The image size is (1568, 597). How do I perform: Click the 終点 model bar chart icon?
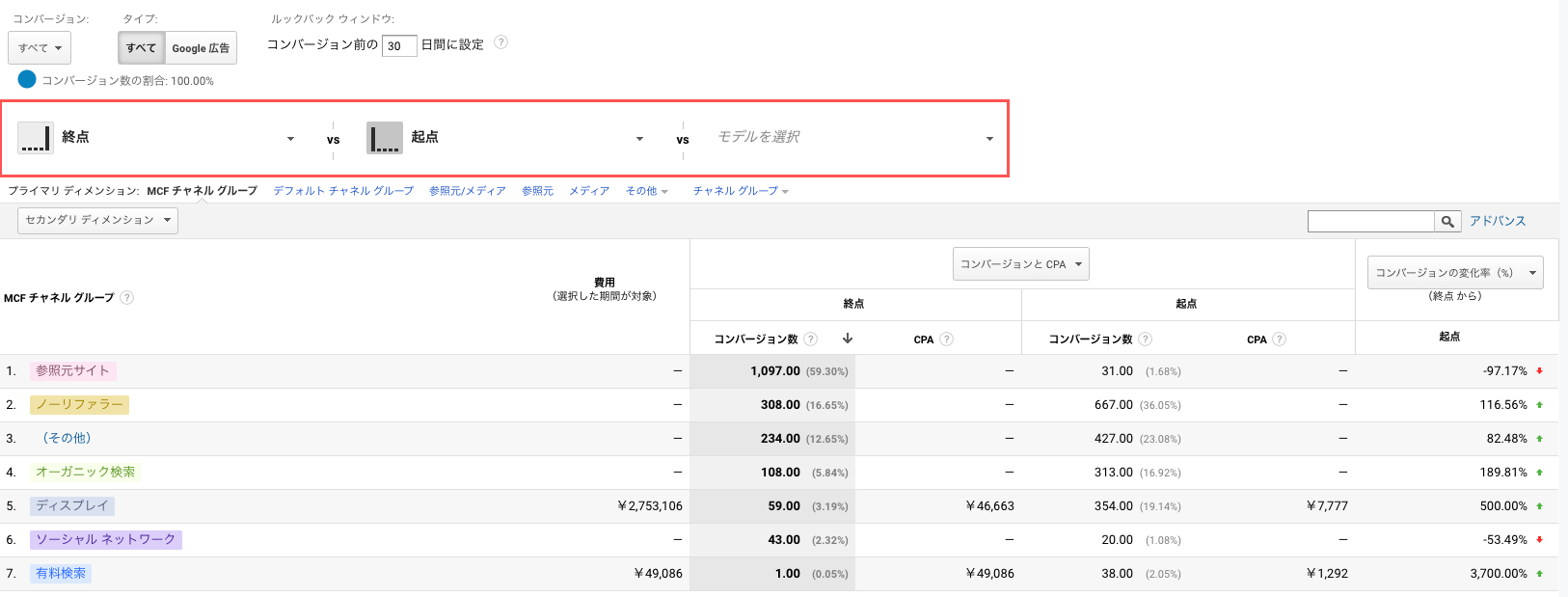pos(36,138)
